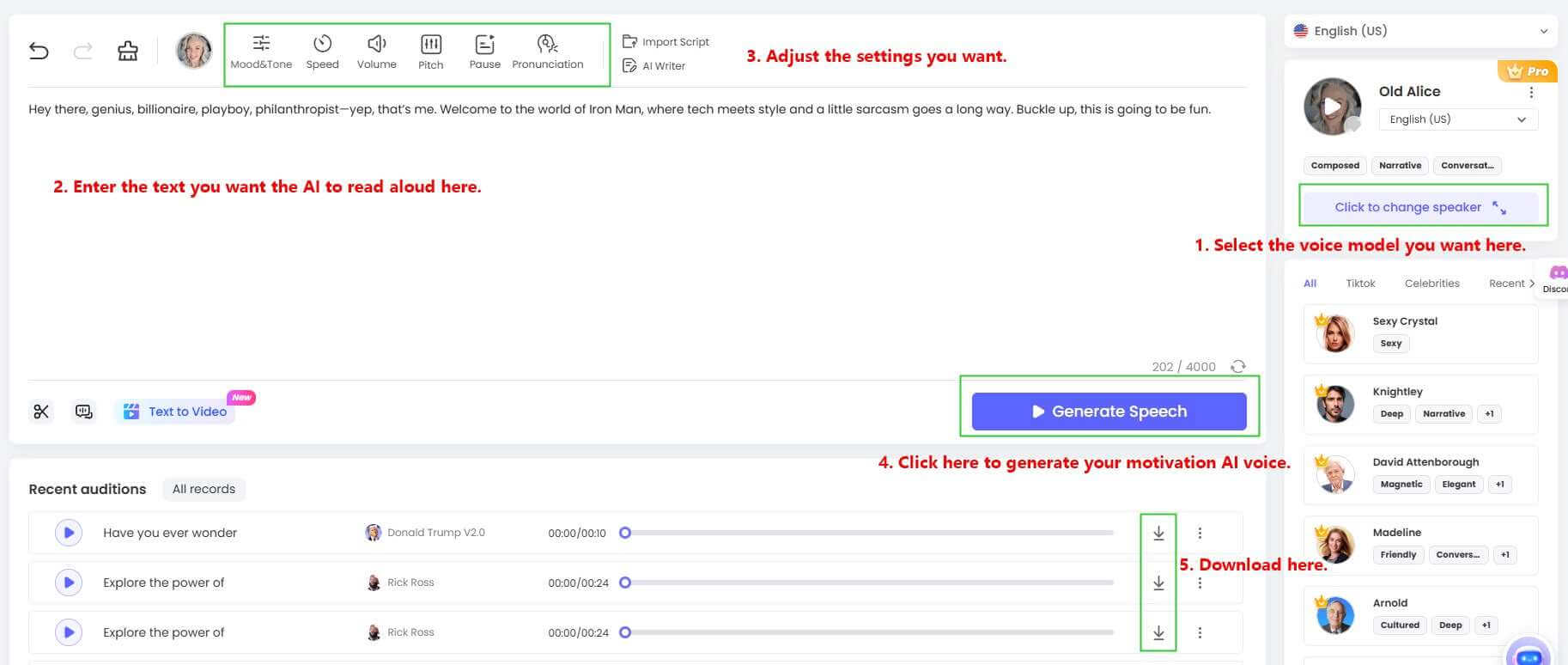Viewport: 1568px width, 665px height.
Task: Switch to the Tiktok voice tab
Action: (x=1360, y=284)
